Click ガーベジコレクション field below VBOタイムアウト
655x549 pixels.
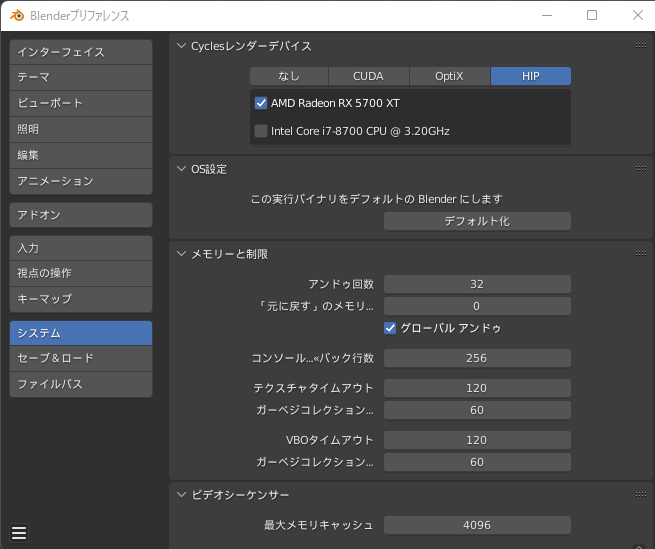click(477, 462)
